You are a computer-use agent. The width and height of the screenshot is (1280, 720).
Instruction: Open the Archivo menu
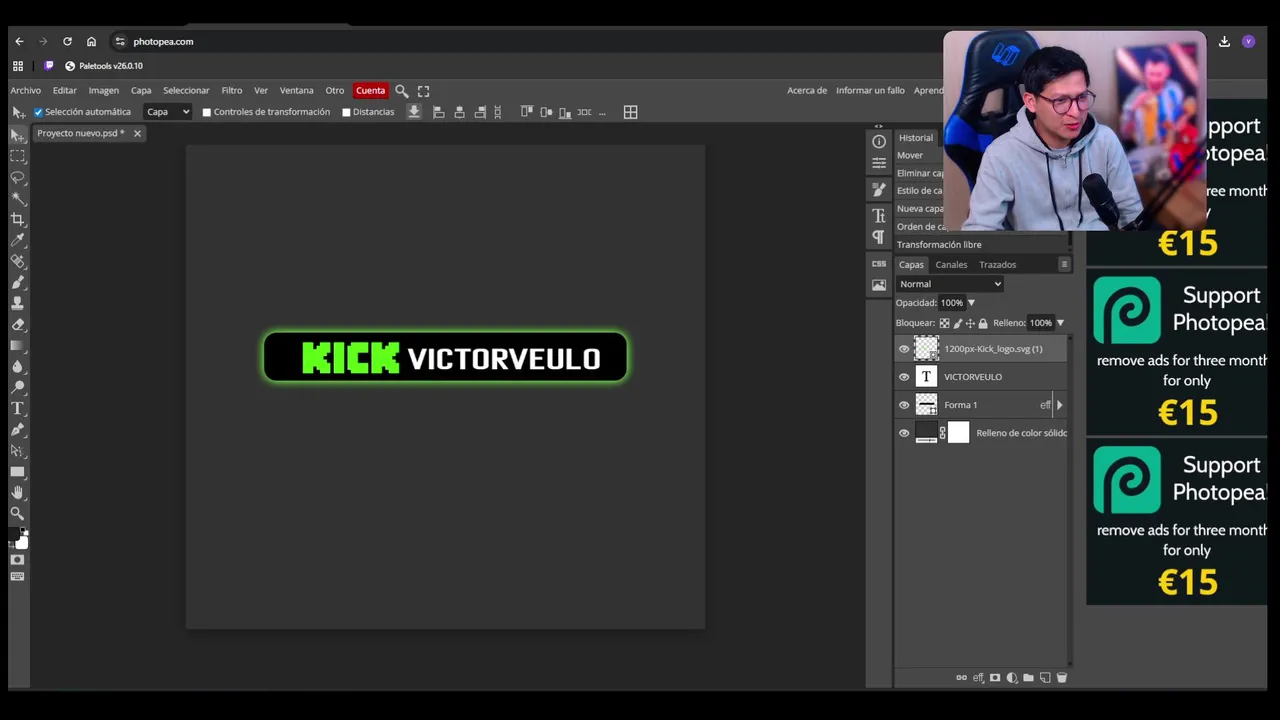click(x=26, y=91)
